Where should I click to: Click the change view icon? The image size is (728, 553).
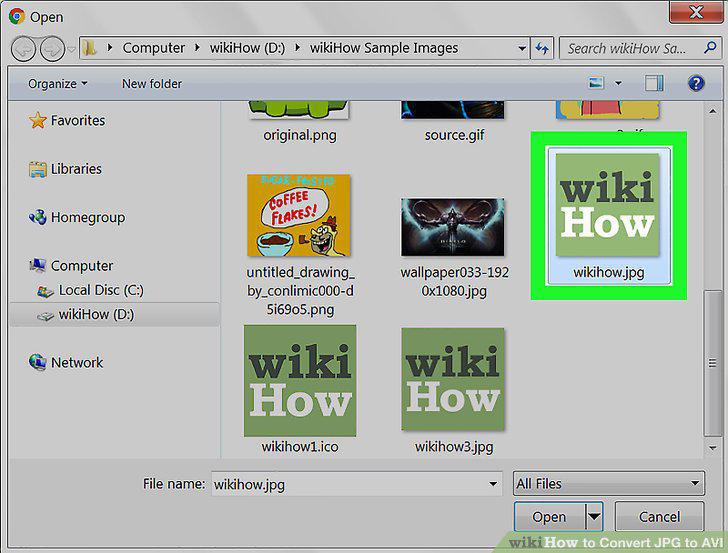coord(596,83)
